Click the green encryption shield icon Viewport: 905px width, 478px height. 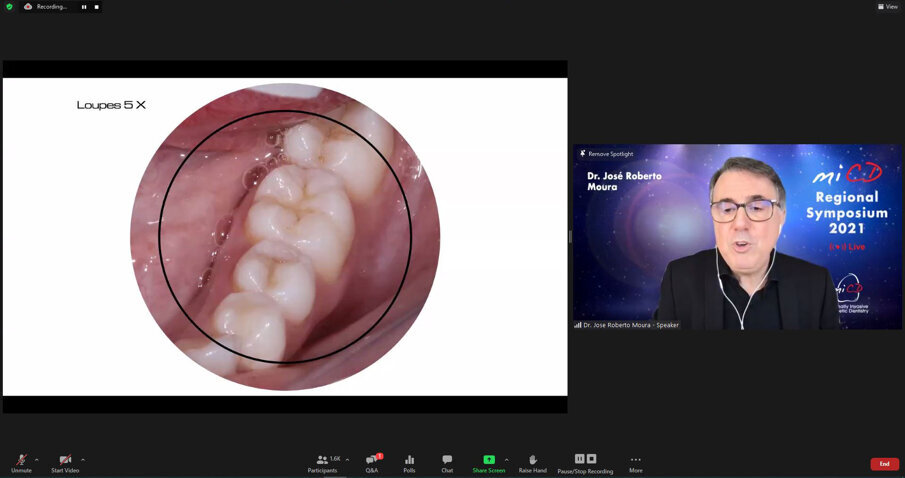[x=9, y=6]
